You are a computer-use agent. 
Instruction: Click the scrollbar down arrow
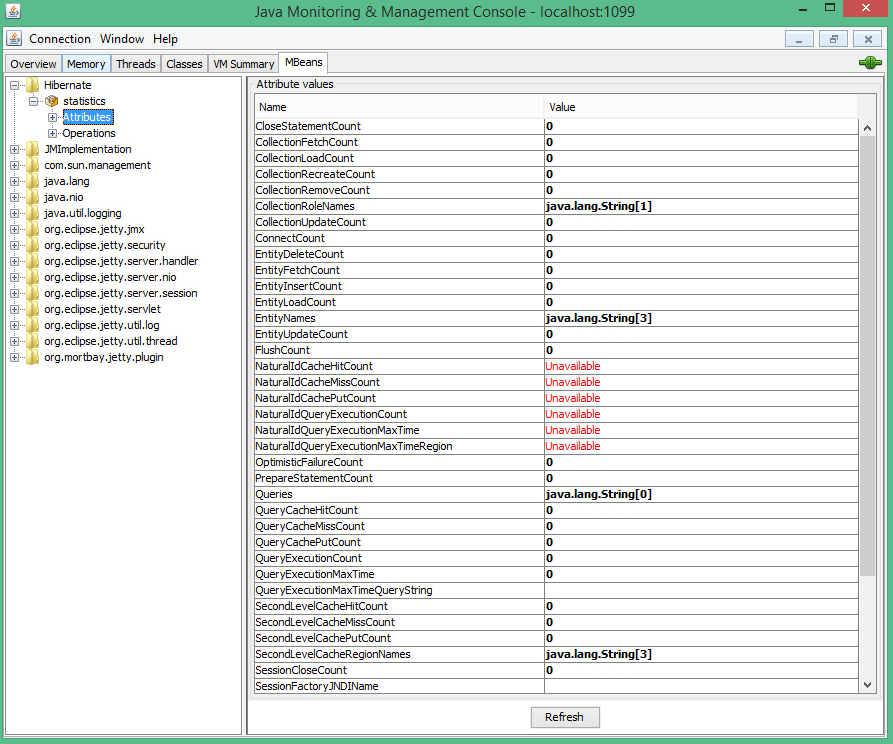(867, 685)
